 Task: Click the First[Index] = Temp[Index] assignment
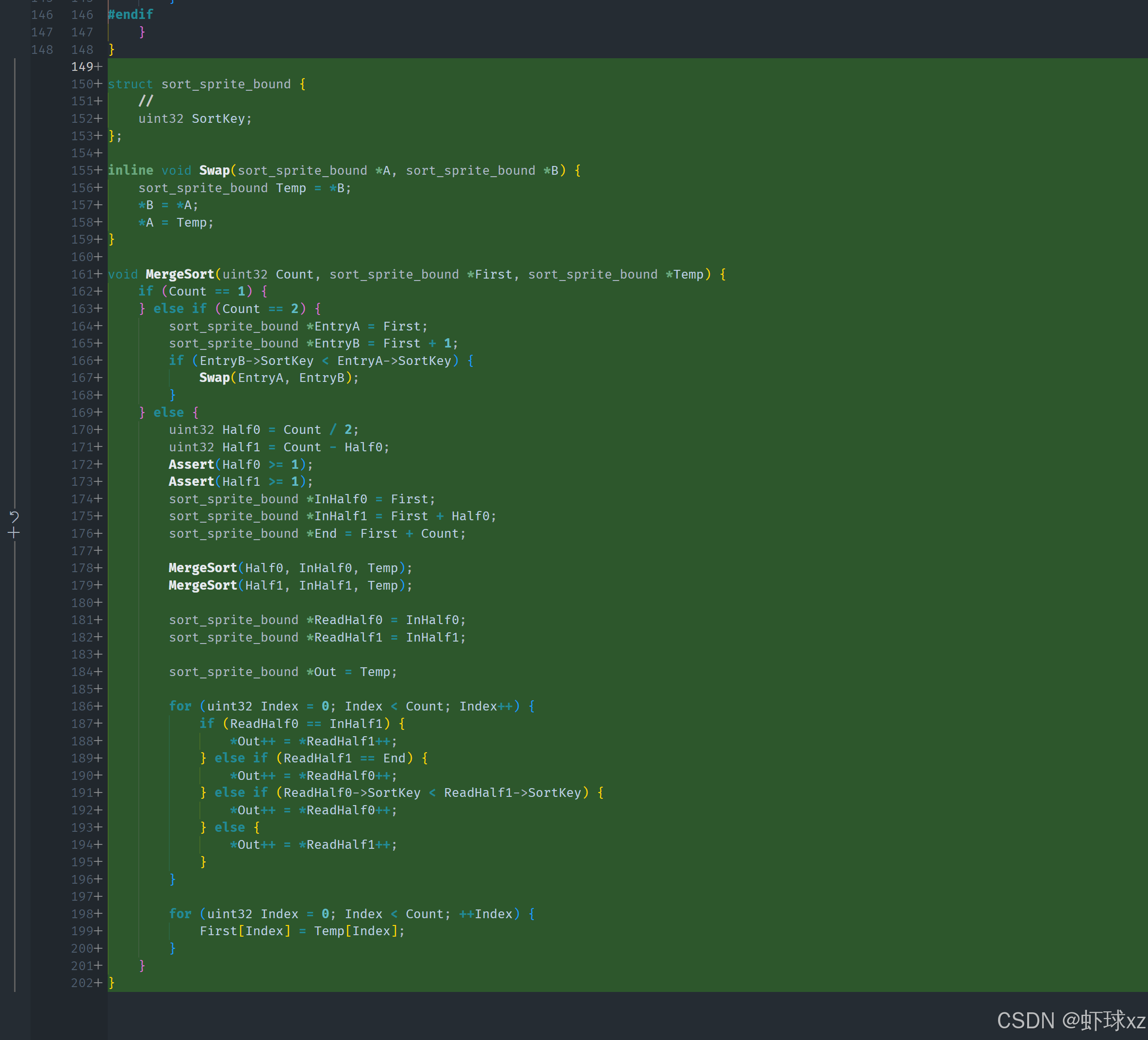(302, 931)
